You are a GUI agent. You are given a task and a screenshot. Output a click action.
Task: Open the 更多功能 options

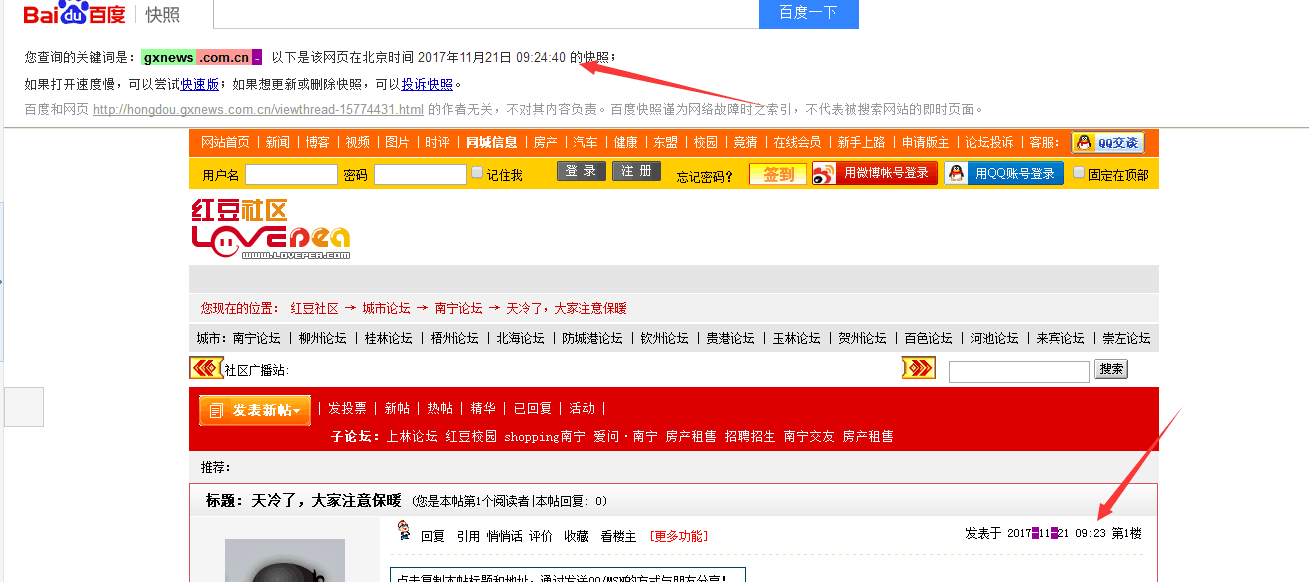(x=680, y=536)
